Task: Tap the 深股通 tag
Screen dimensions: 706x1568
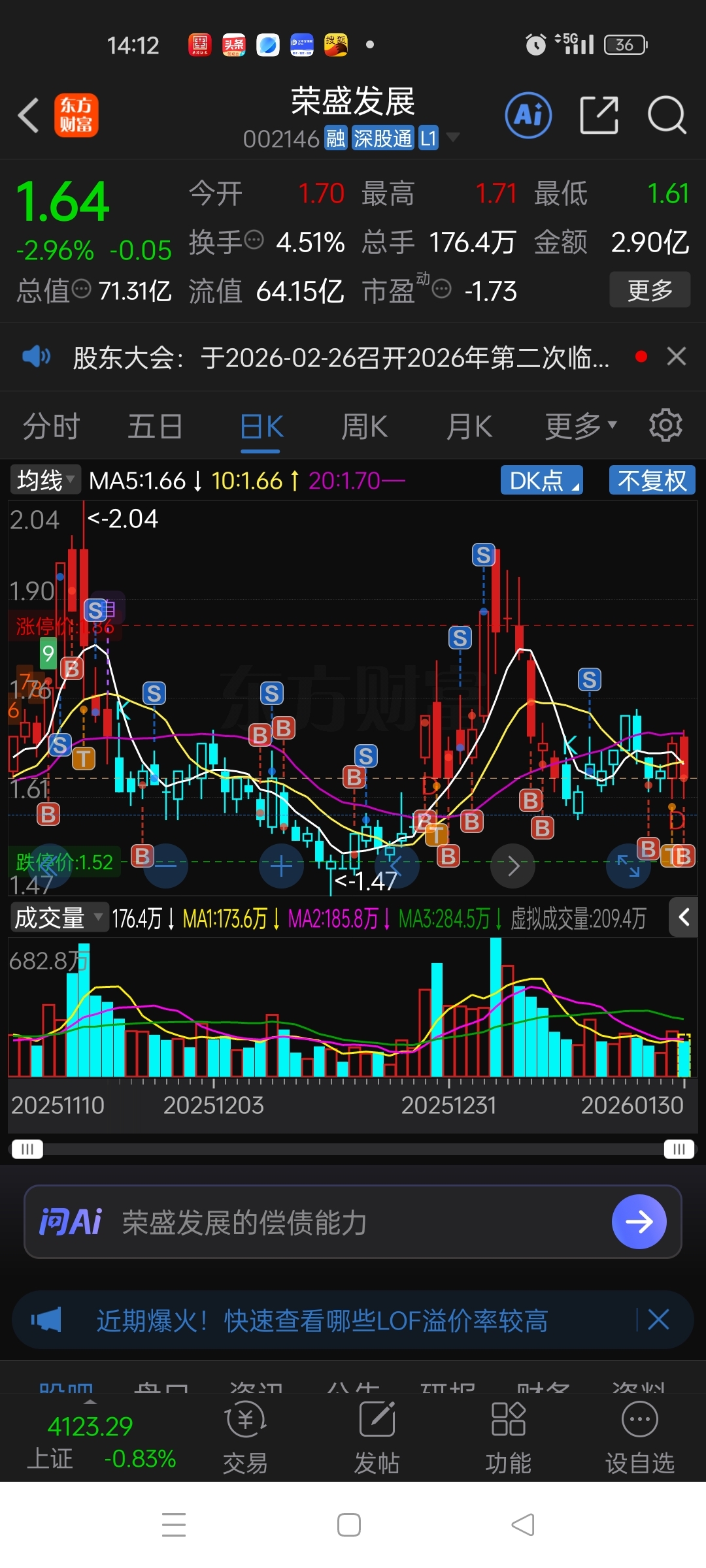Action: pos(382,138)
